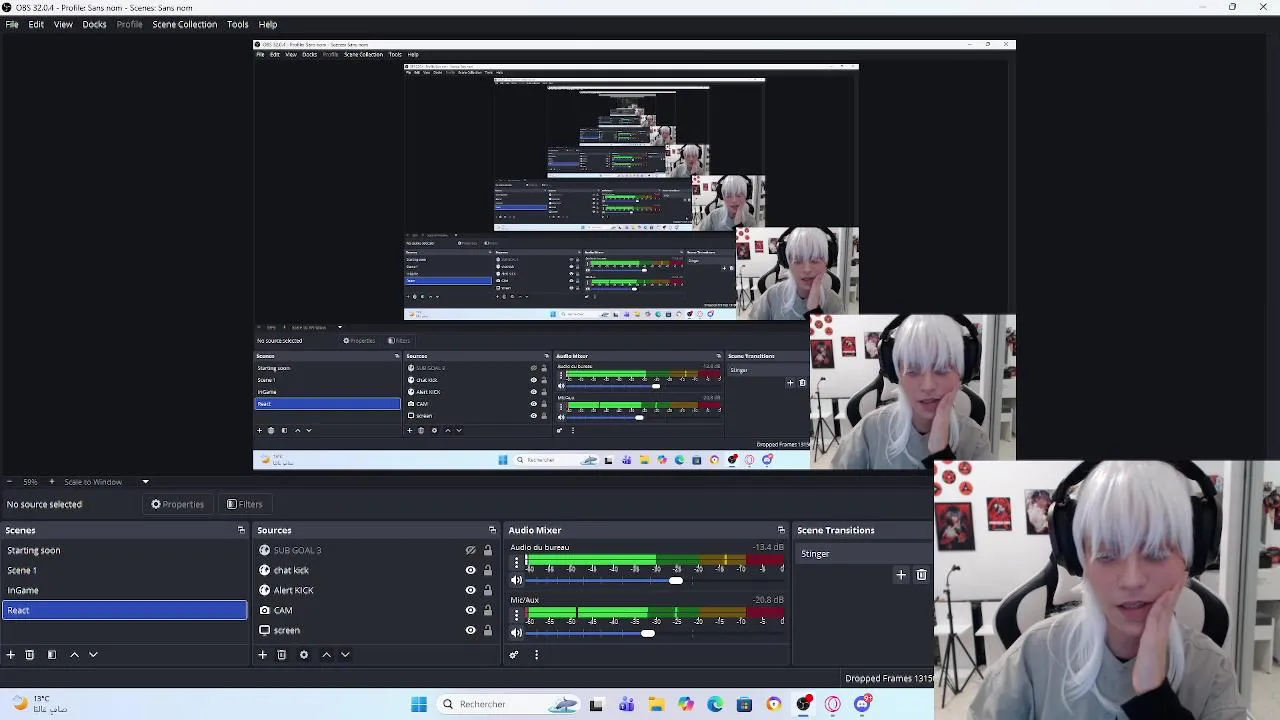The height and width of the screenshot is (720, 1280).
Task: Open the weather widget showing 13°C
Action: coord(40,704)
